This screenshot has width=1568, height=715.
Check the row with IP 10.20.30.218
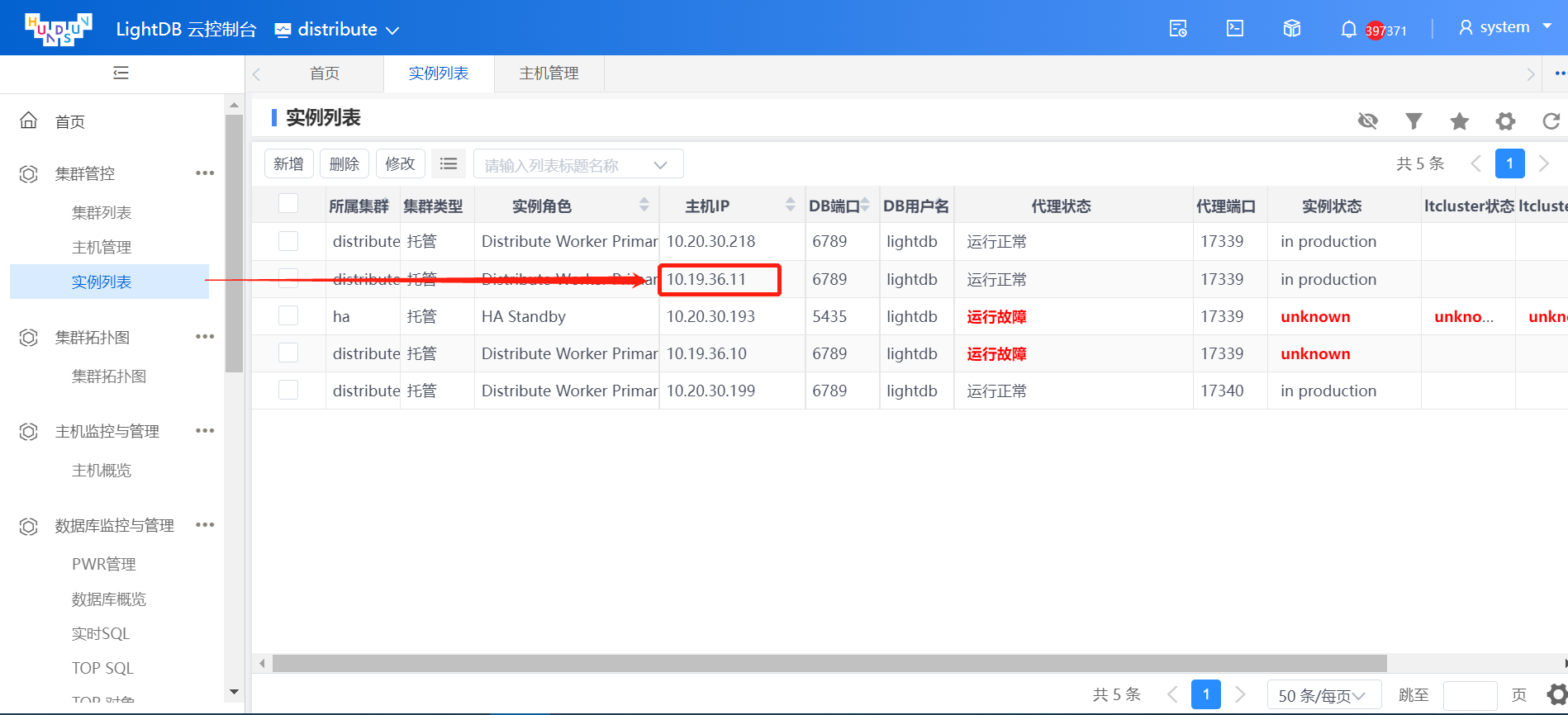point(288,241)
